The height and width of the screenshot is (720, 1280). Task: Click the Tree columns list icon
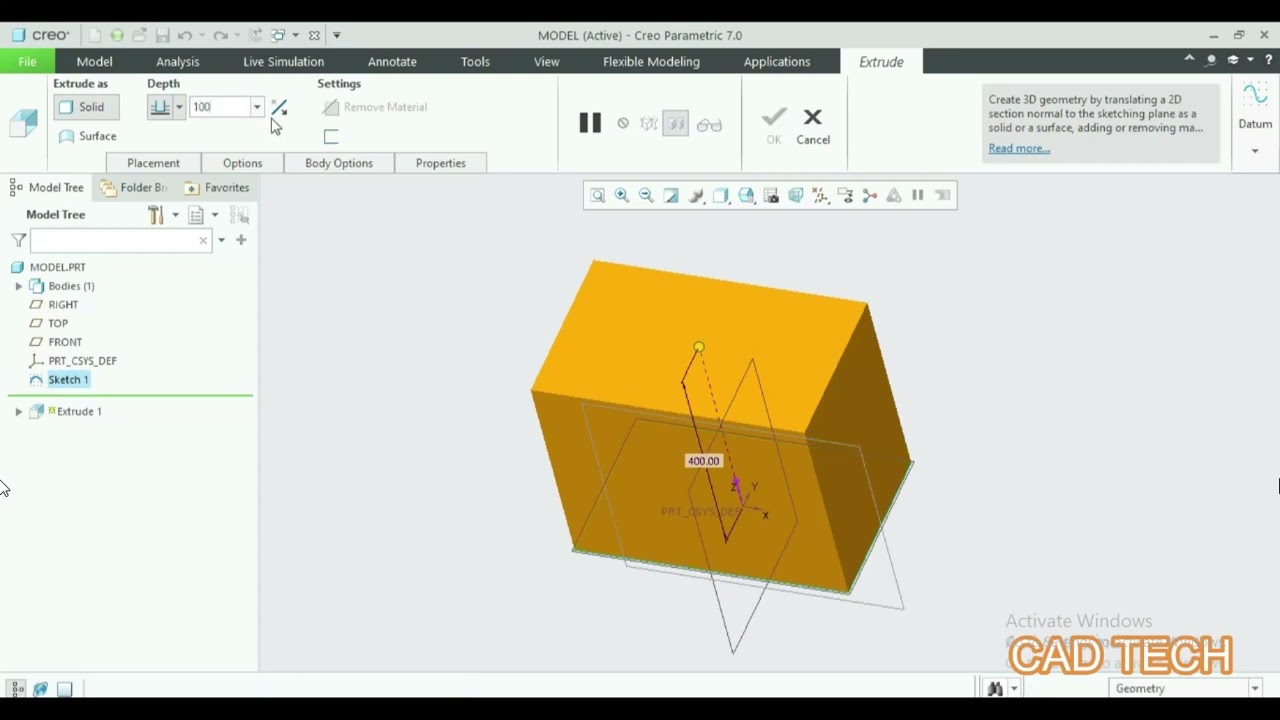196,215
